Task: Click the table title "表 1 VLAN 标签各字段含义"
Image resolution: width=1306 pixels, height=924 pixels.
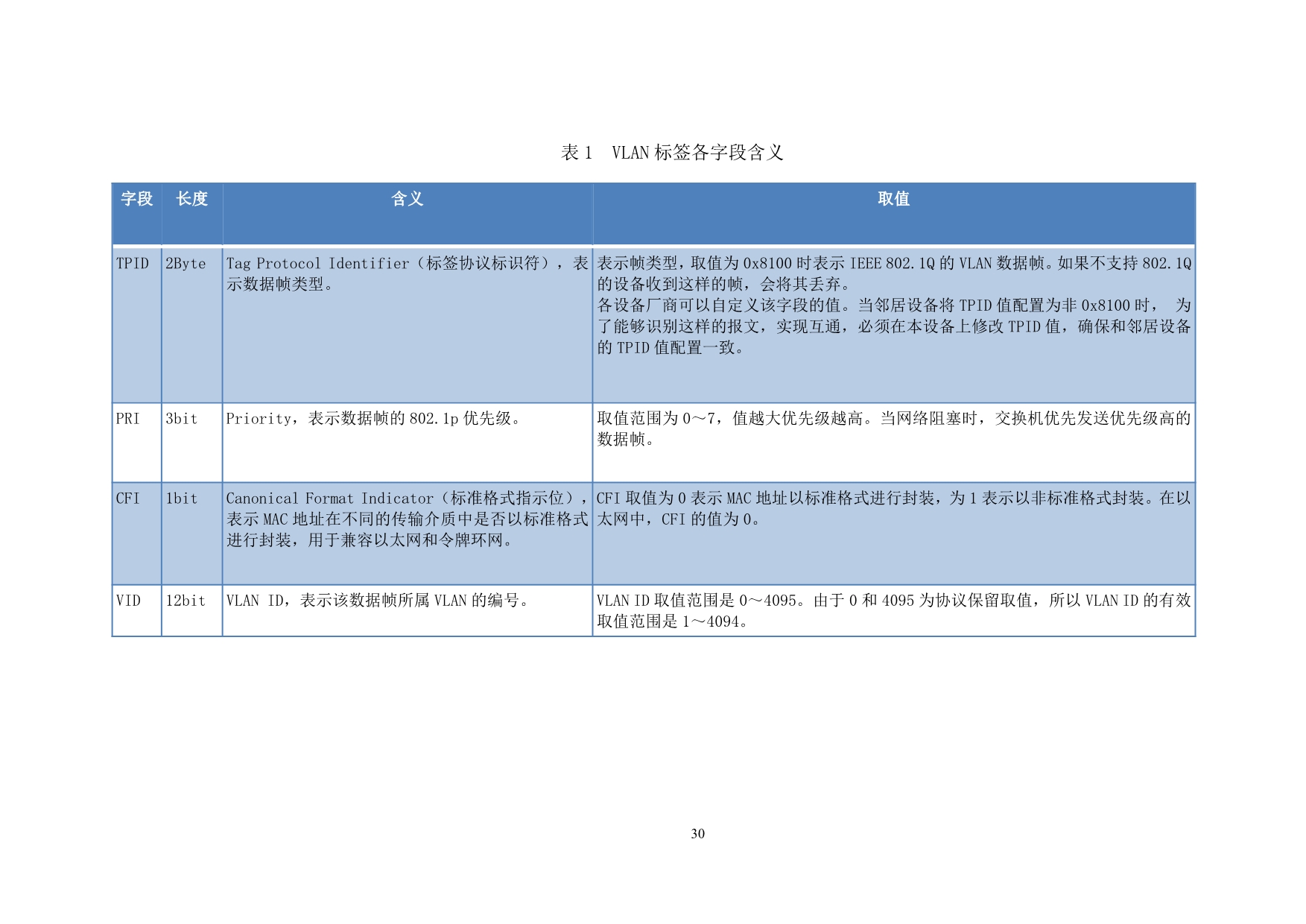Action: click(671, 153)
